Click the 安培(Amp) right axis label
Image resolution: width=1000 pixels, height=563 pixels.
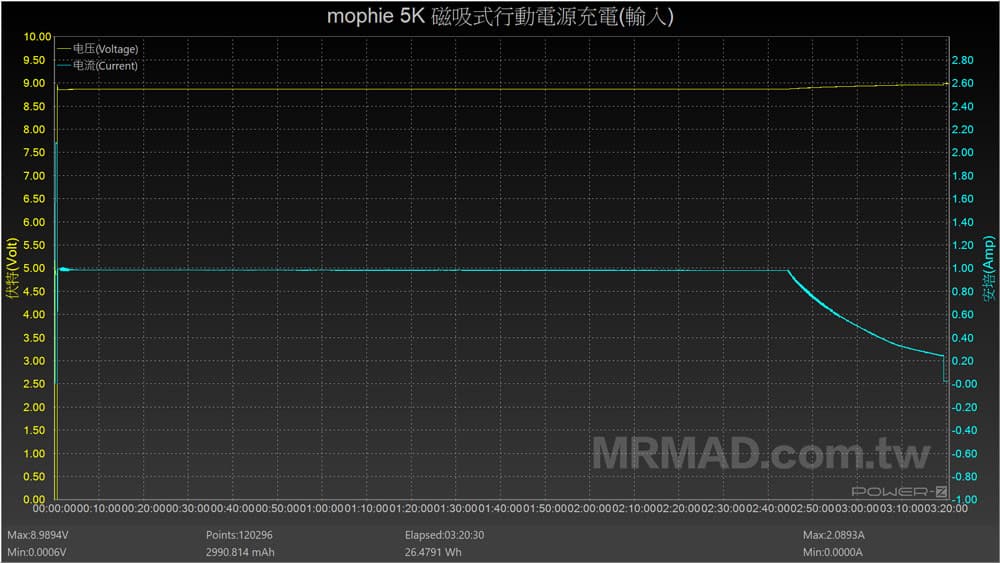tap(989, 268)
